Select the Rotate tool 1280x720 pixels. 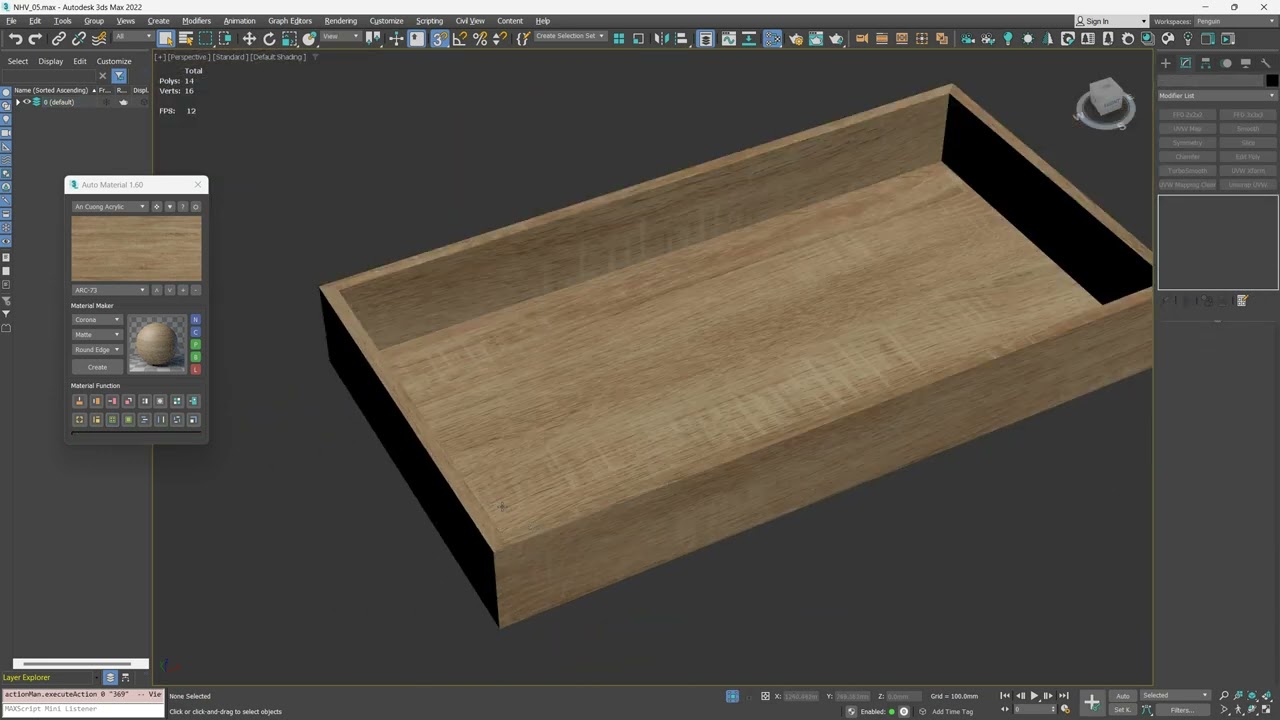(x=269, y=39)
